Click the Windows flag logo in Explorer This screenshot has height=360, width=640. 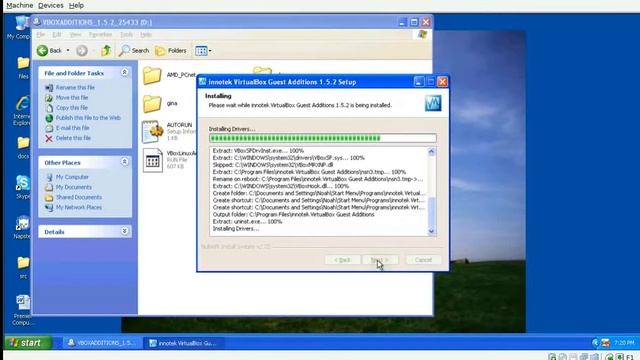(422, 35)
